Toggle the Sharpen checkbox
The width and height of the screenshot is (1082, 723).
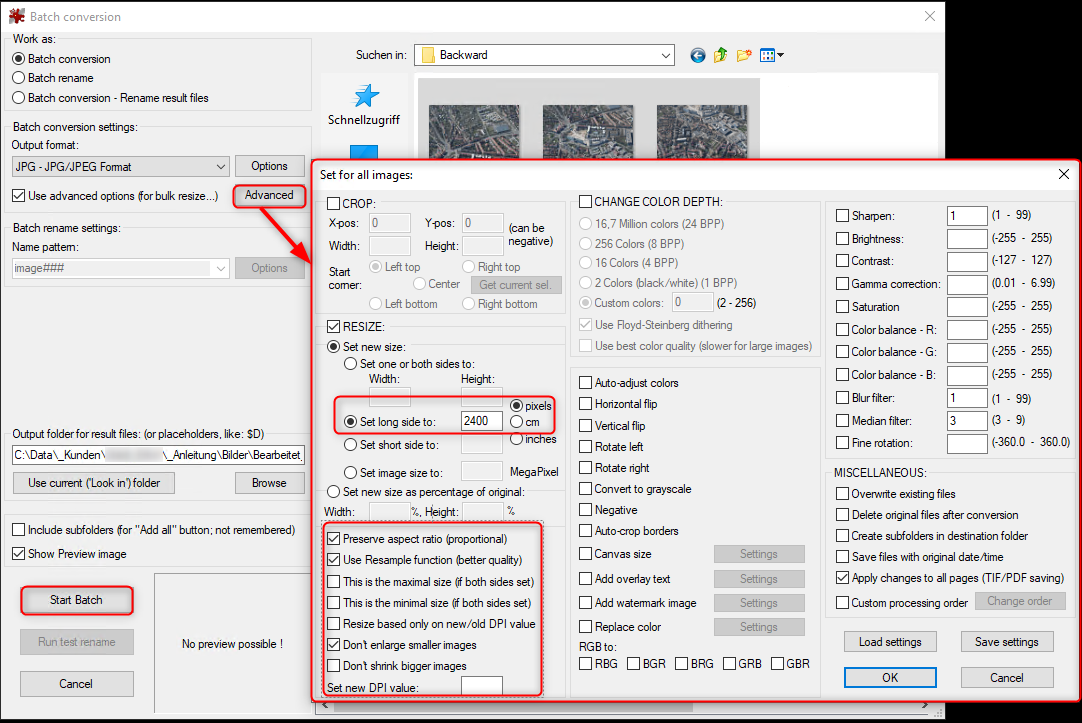click(841, 215)
